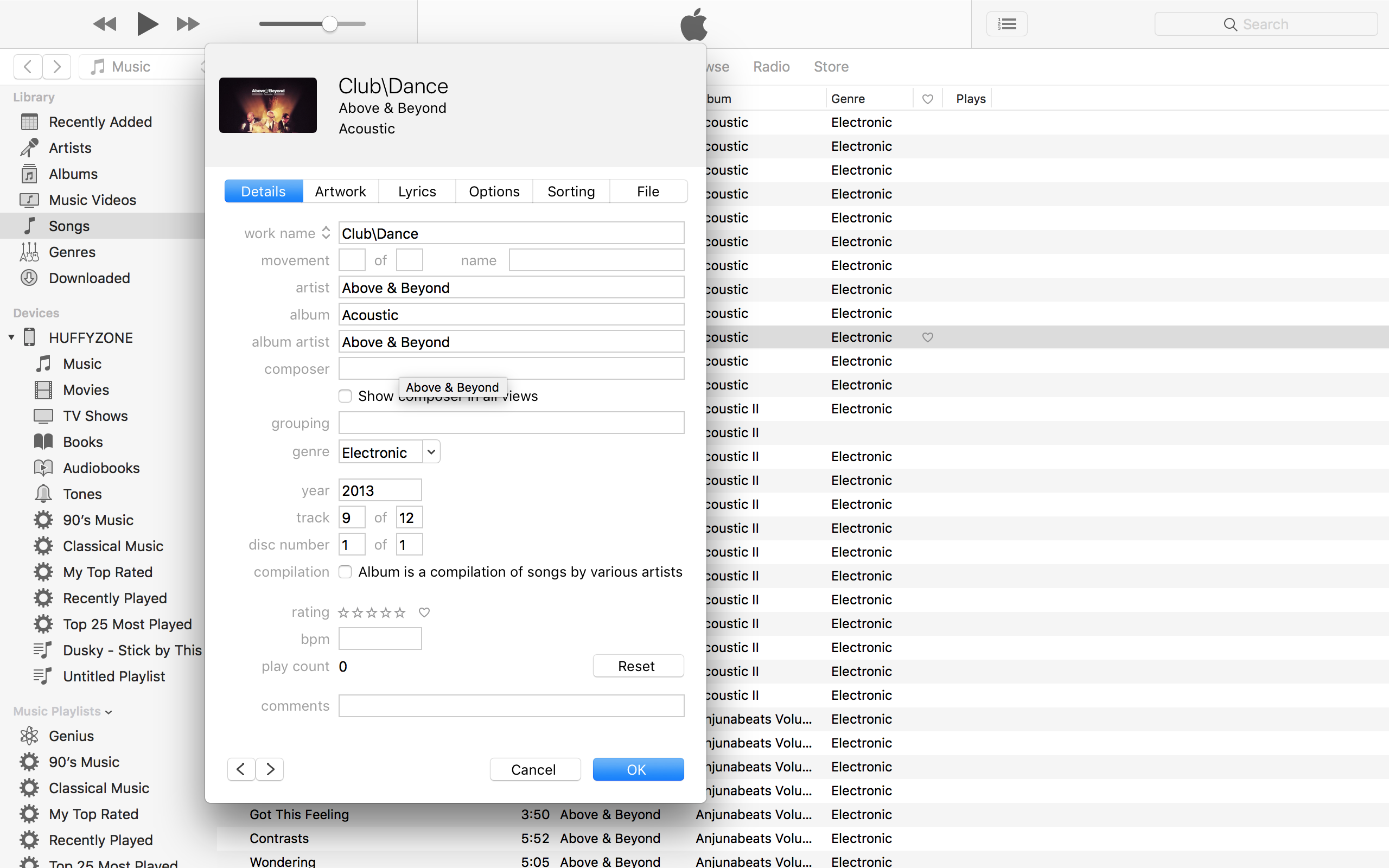Image resolution: width=1389 pixels, height=868 pixels.
Task: Select Downloaded in the sidebar
Action: pos(89,278)
